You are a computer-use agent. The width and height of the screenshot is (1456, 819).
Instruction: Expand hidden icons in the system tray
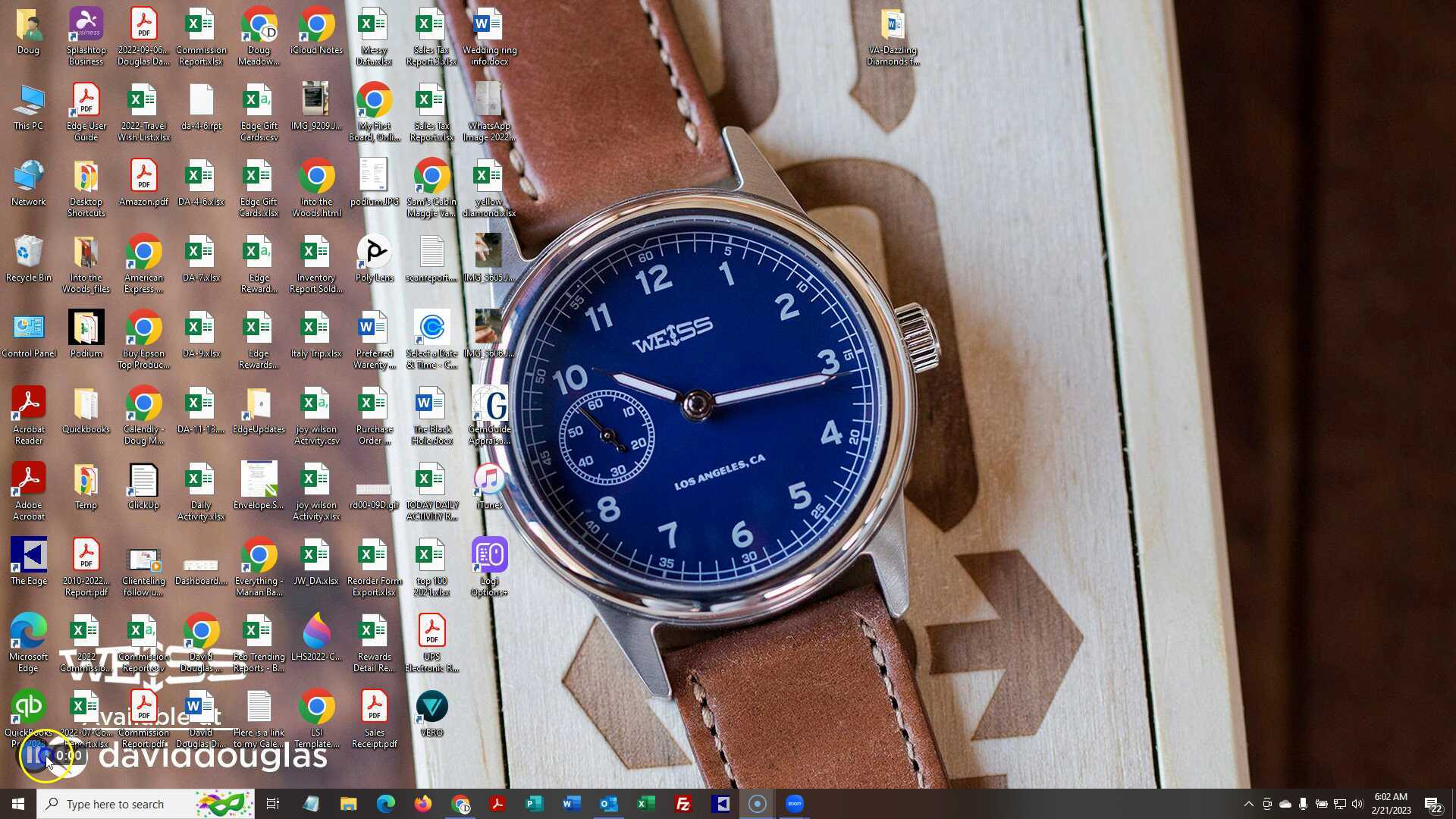pos(1249,803)
